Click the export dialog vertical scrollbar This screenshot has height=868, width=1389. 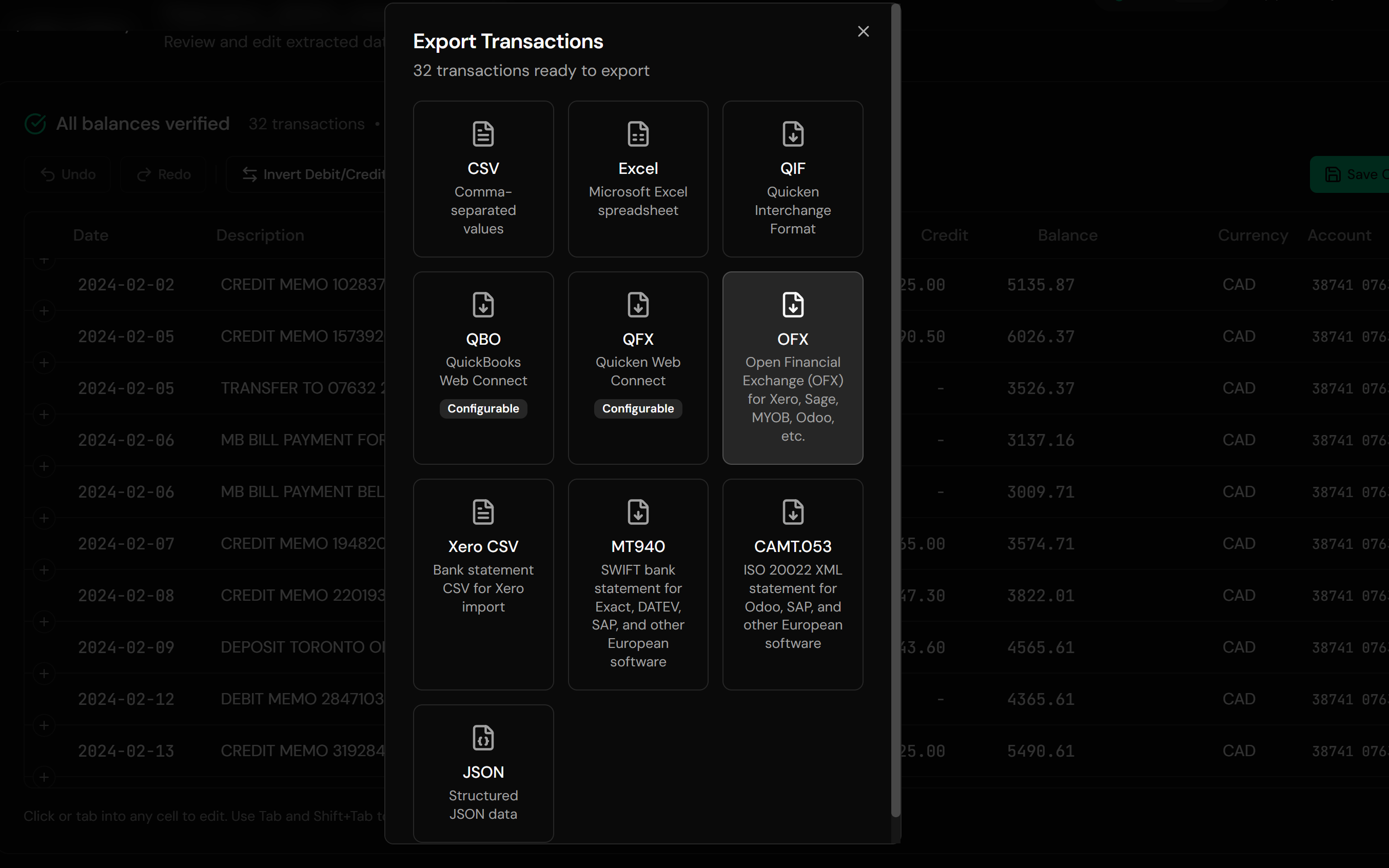(x=895, y=410)
